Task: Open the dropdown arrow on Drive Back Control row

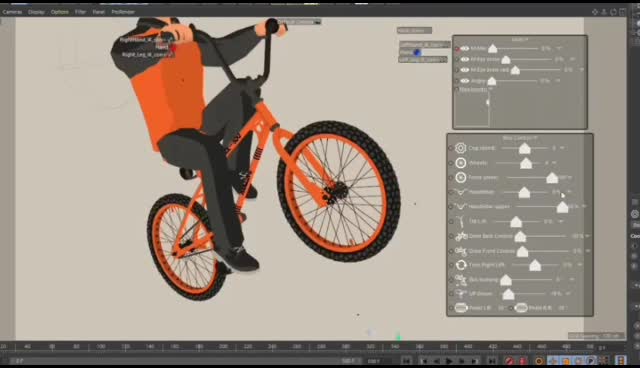Action: pyautogui.click(x=588, y=236)
